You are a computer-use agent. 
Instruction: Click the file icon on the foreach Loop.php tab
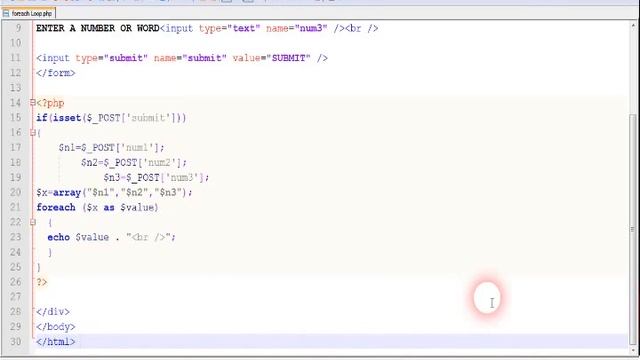tap(6, 13)
